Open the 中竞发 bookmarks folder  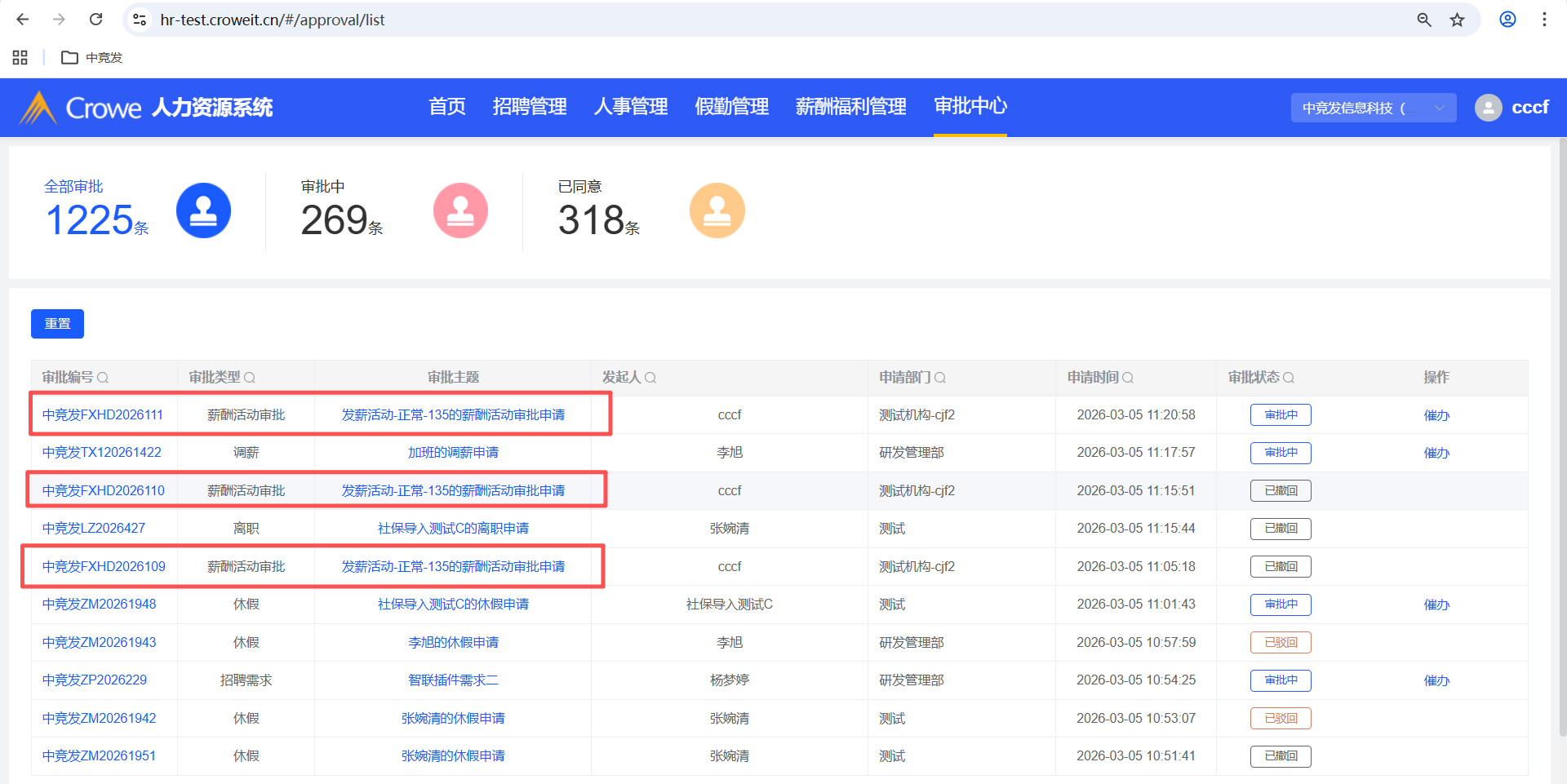coord(92,58)
